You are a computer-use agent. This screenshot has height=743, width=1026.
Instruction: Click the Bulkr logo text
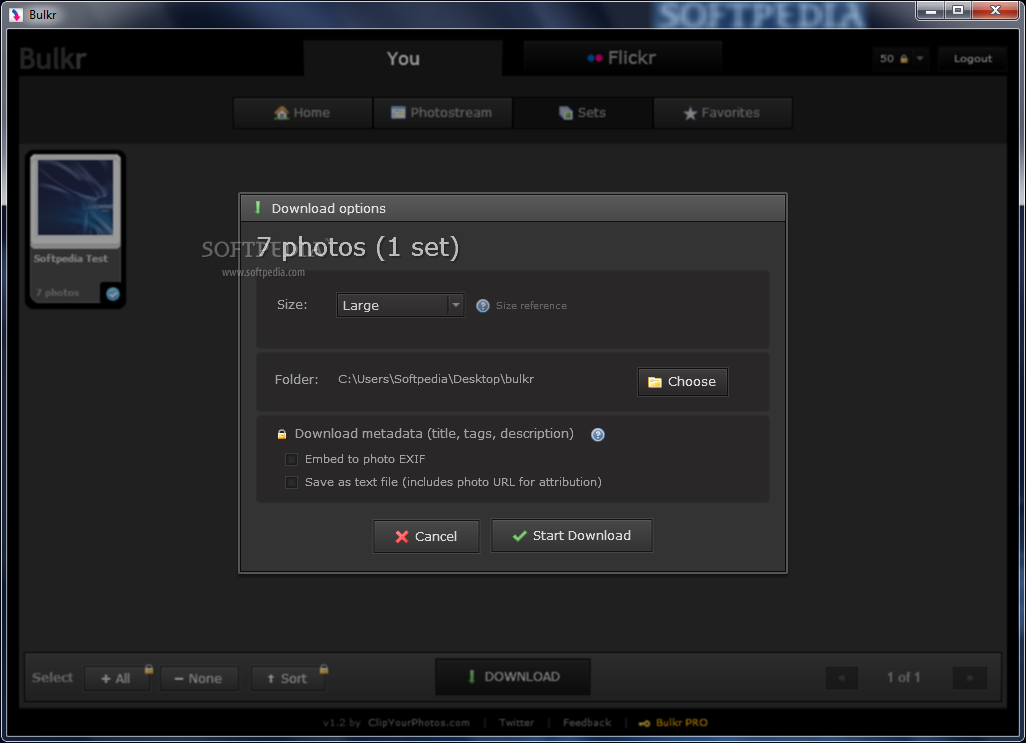pos(52,59)
